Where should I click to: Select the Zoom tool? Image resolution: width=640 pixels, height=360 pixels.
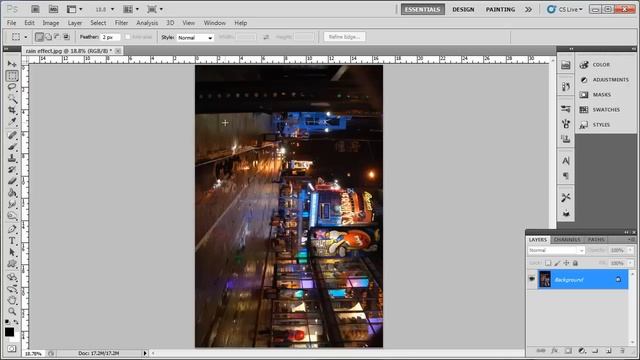tap(12, 311)
